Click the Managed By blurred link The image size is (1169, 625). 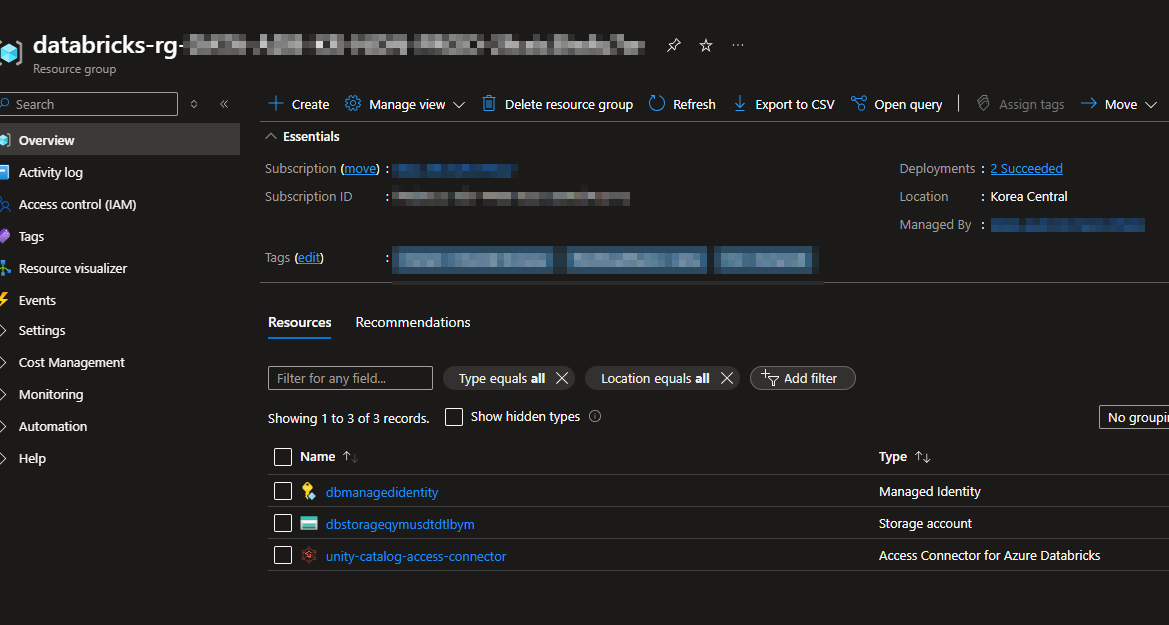click(x=1068, y=224)
